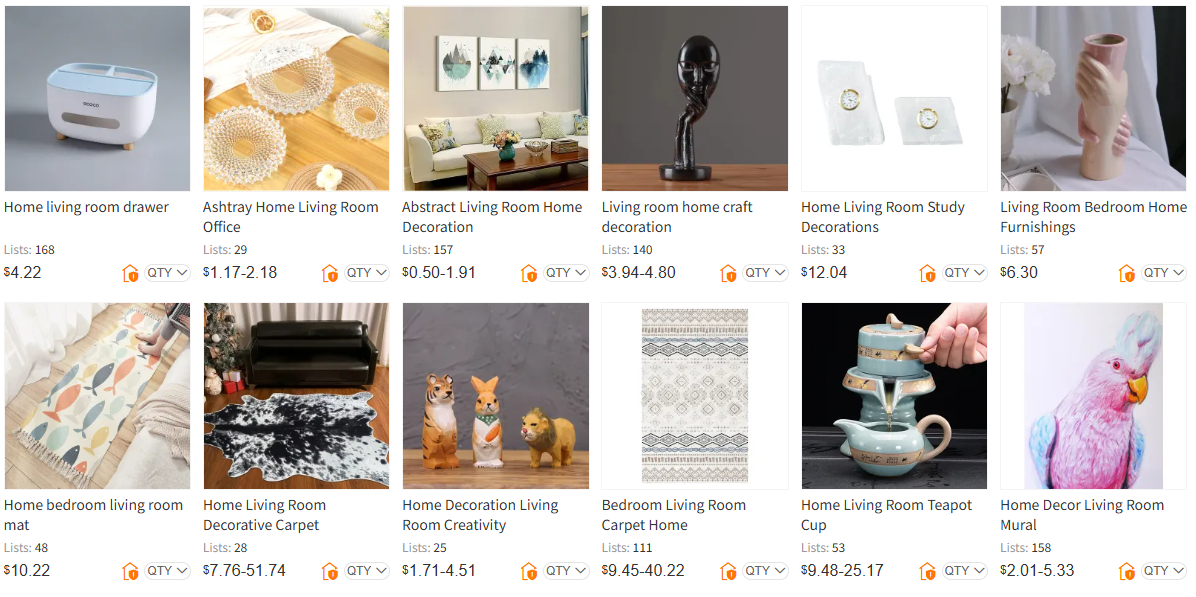1196x597 pixels.
Task: Click the shield icon for Living Room Bedroom Home Furnishings
Action: pyautogui.click(x=1127, y=273)
